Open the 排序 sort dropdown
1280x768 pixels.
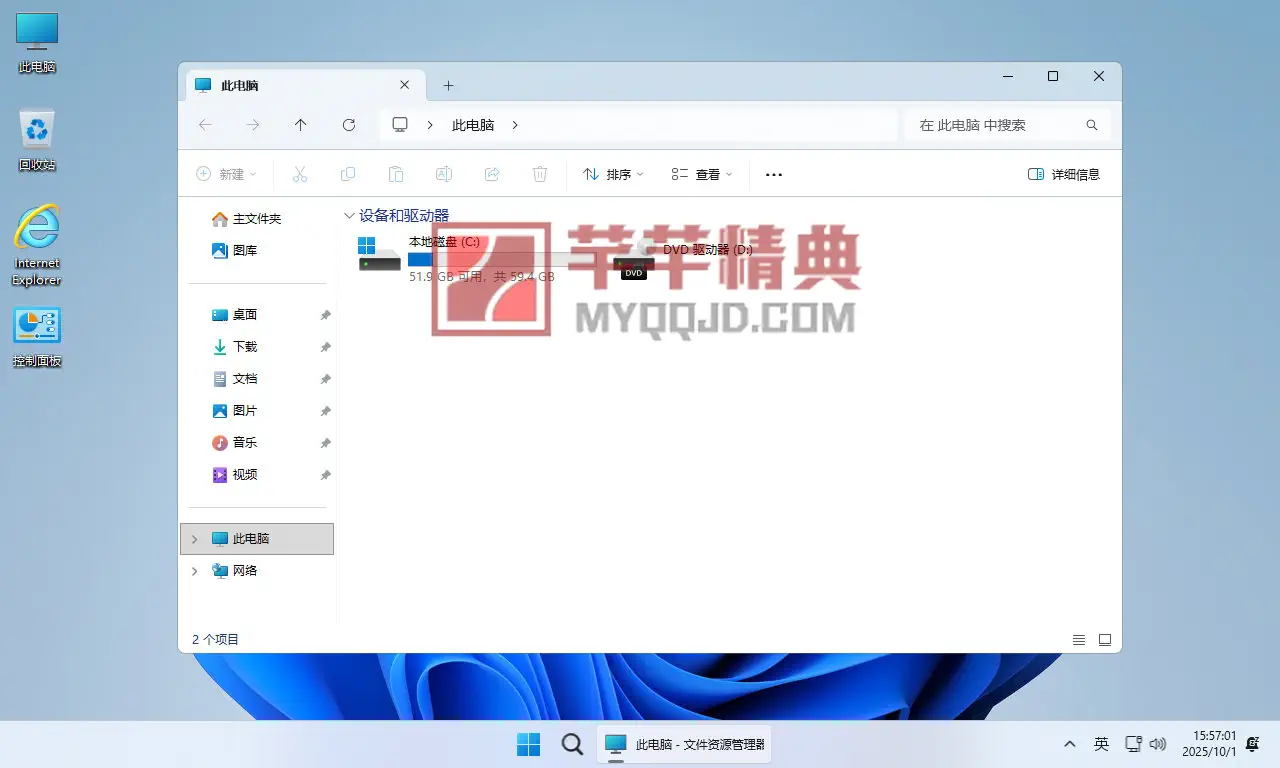coord(613,174)
